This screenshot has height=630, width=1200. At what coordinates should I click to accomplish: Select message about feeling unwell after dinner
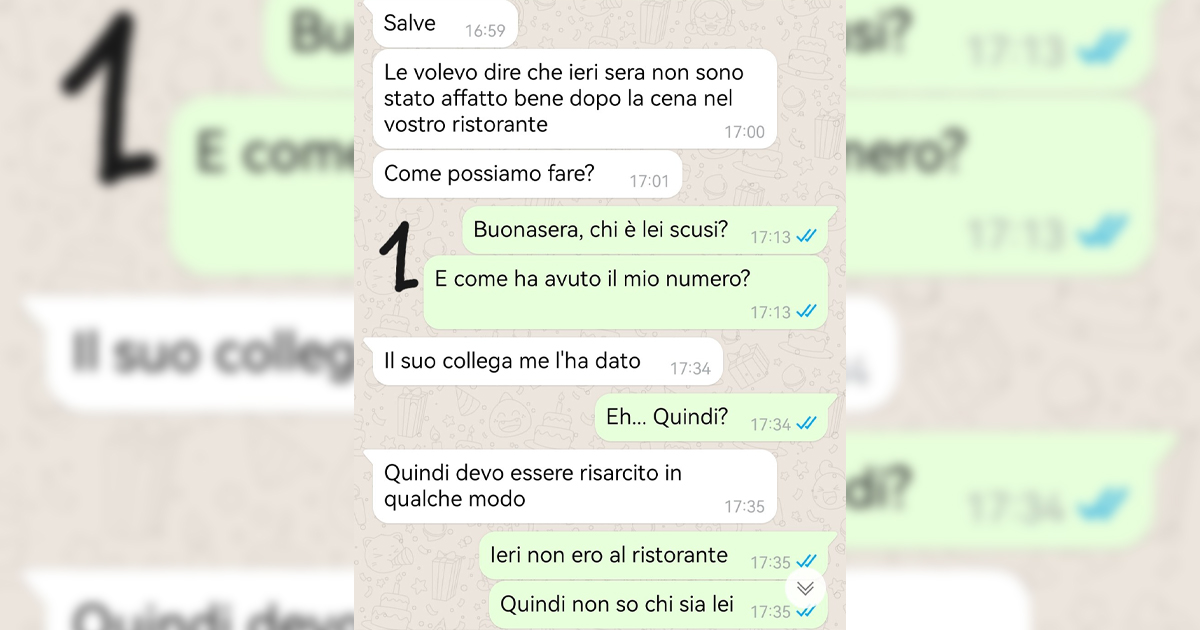pos(575,99)
